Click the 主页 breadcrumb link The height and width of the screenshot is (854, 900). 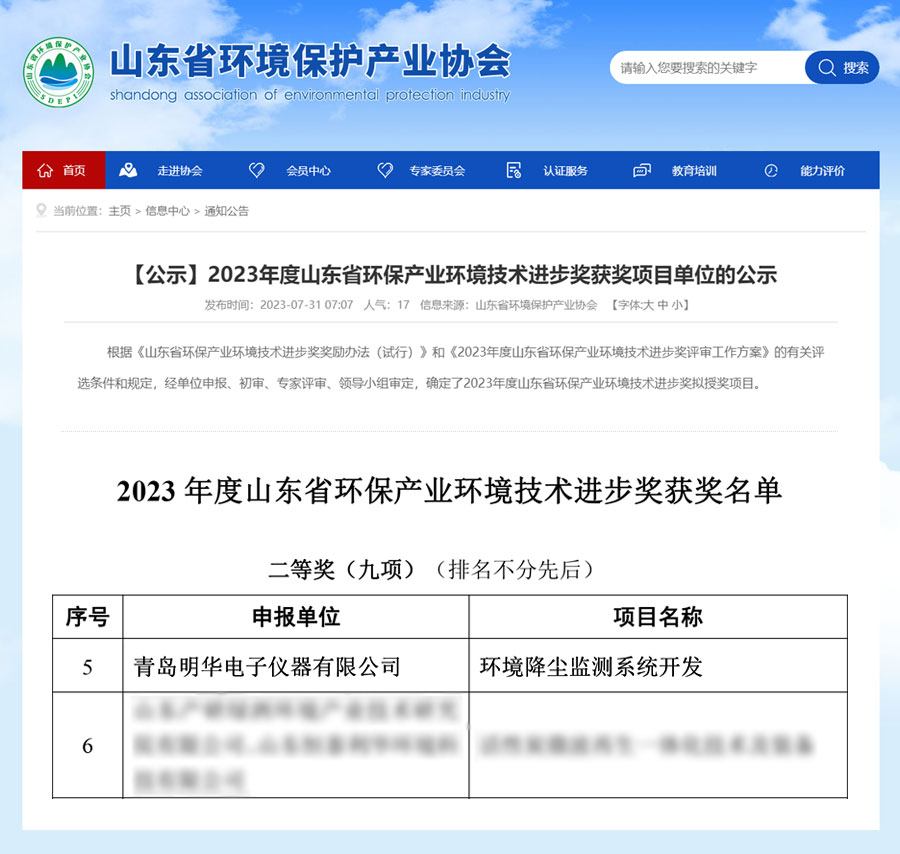[x=120, y=211]
